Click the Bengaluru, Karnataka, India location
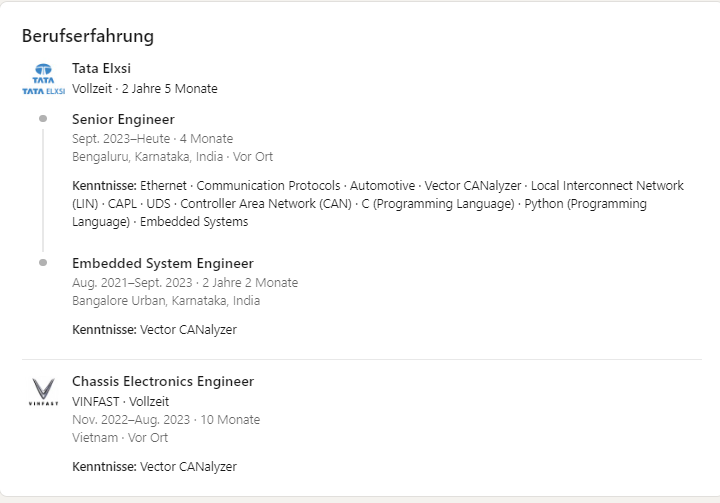Image resolution: width=720 pixels, height=503 pixels. click(147, 157)
